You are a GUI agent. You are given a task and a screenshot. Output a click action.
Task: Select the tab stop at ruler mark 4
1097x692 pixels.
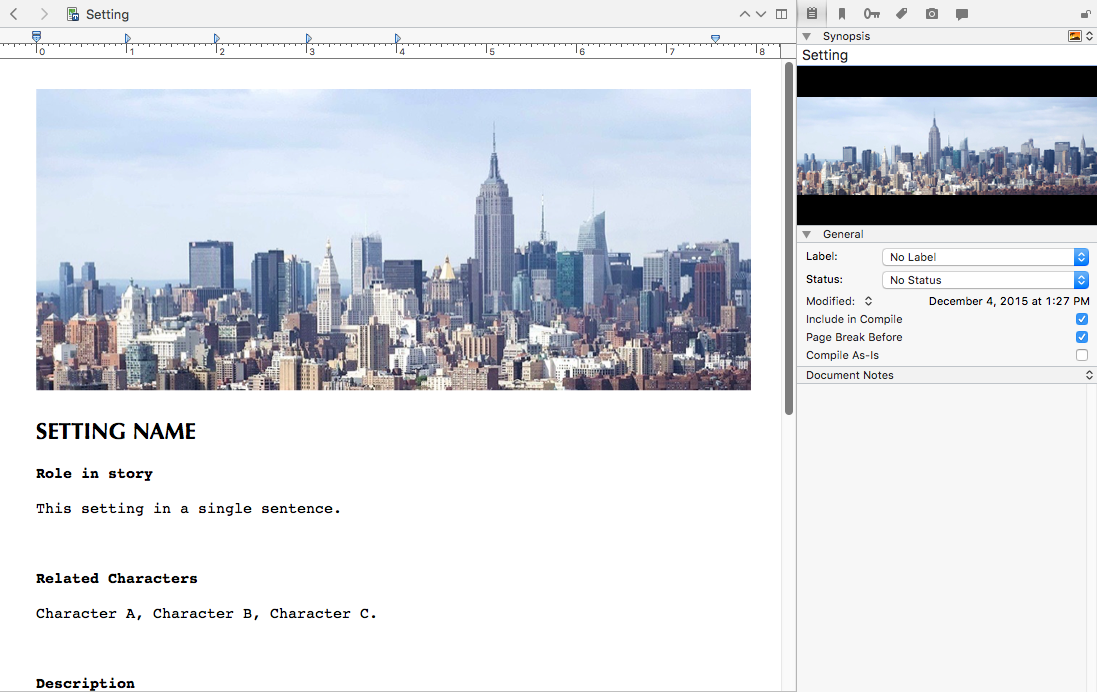(x=397, y=38)
